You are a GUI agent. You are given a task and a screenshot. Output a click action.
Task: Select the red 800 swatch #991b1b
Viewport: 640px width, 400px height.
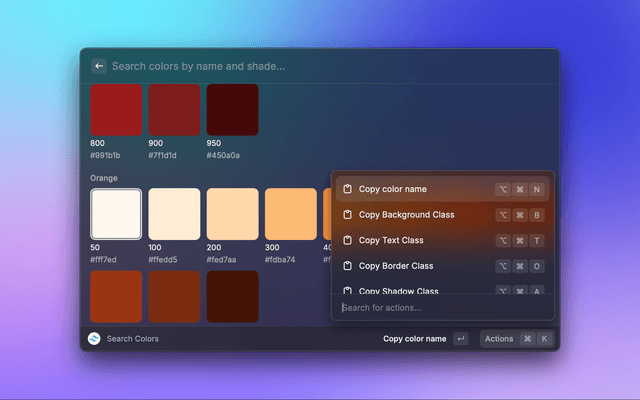tap(116, 109)
